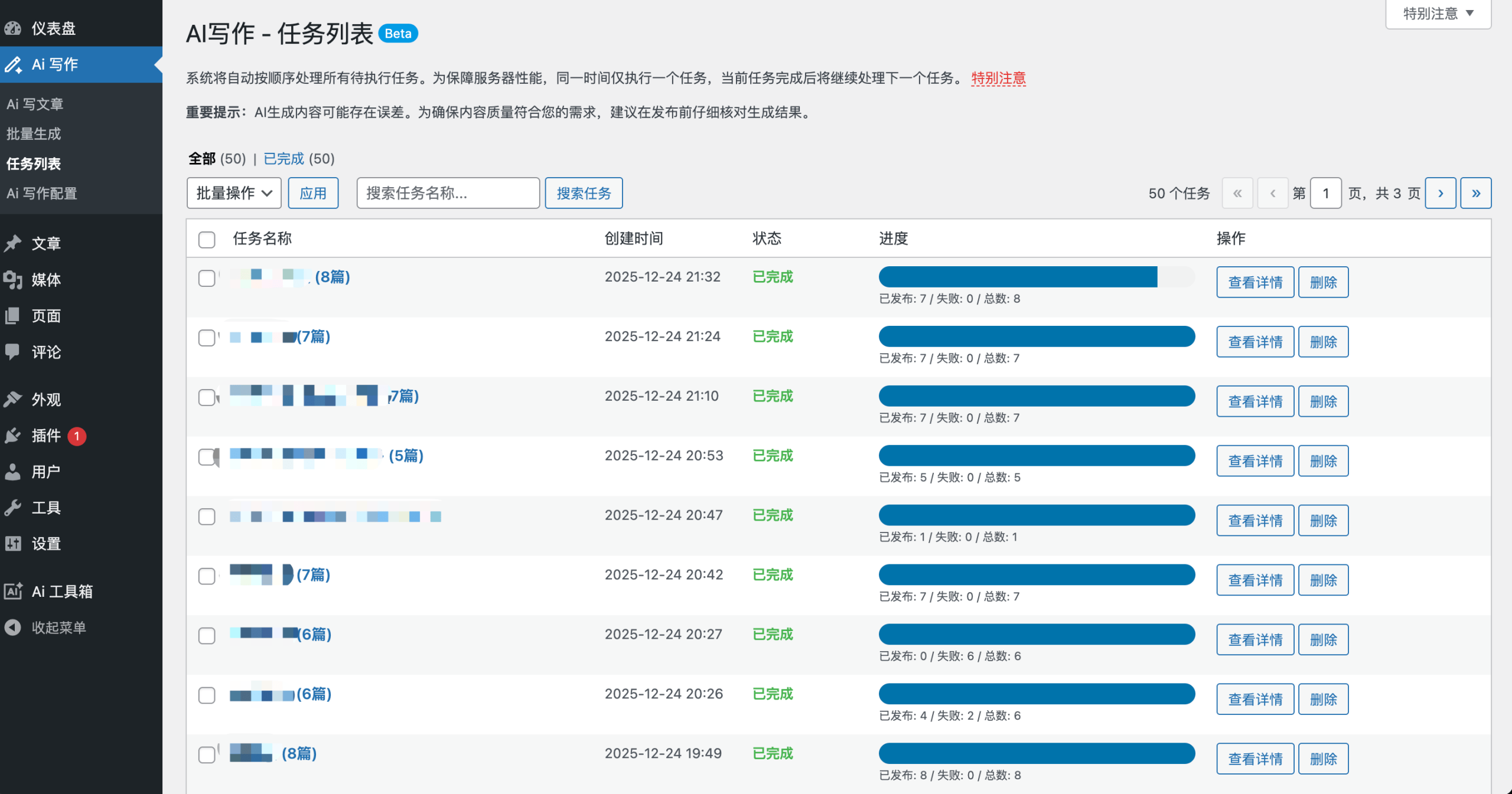
Task: Toggle the select-all tasks checkbox
Action: 207,239
